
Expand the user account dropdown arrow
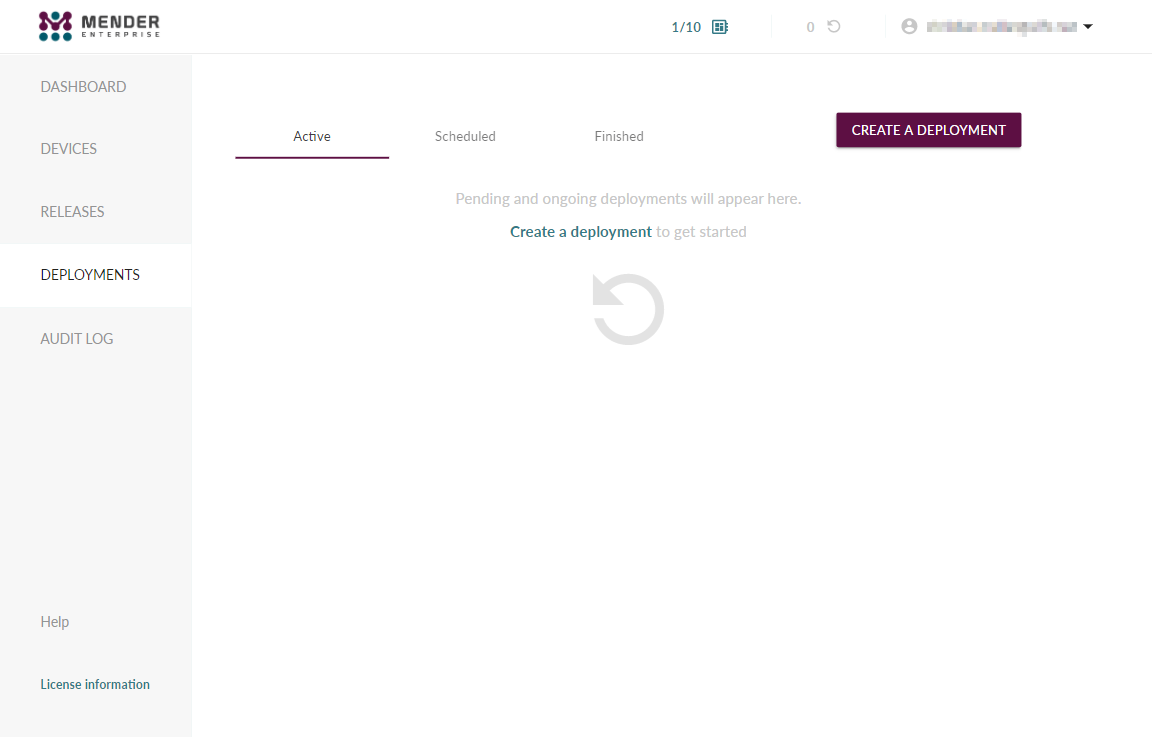1088,27
